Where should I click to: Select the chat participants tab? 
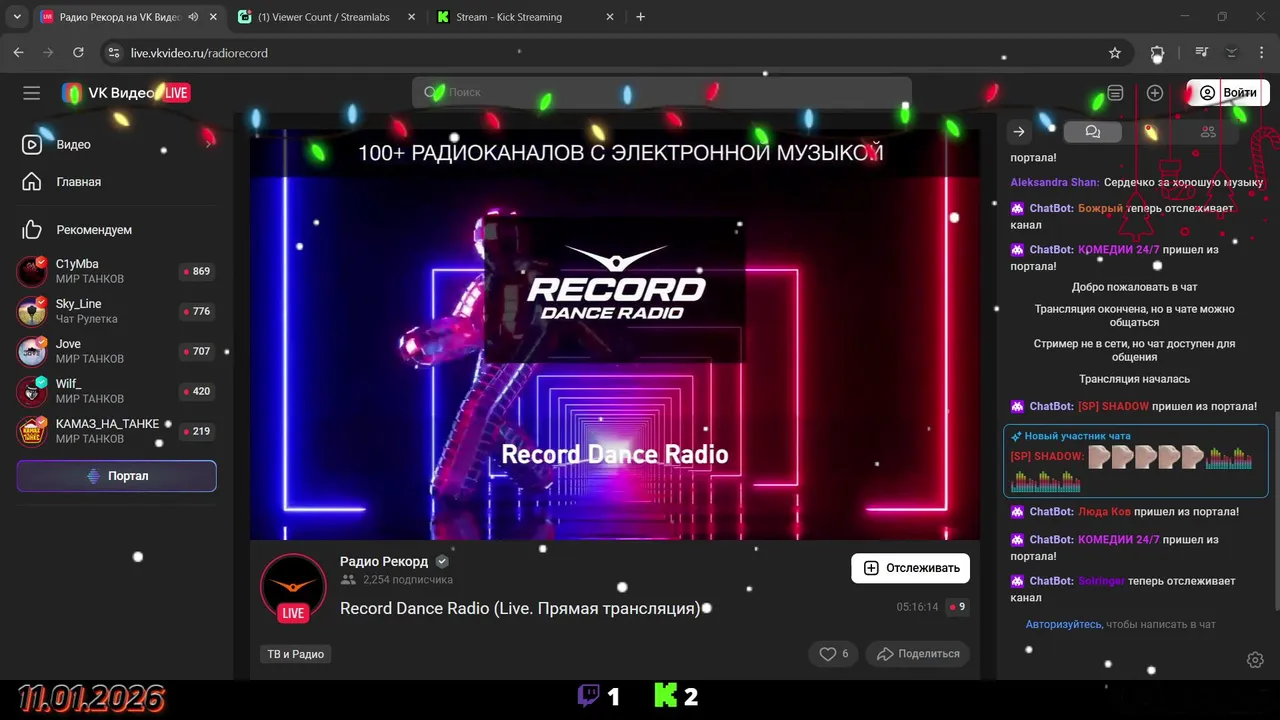(1208, 132)
